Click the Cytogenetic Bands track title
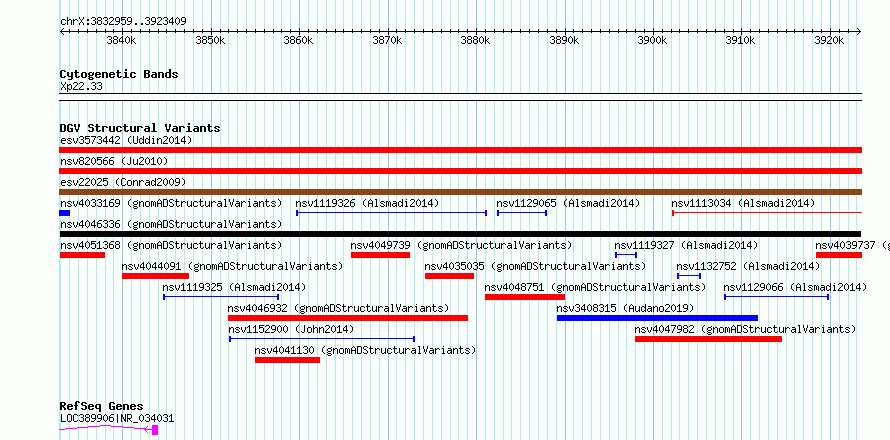Screen dimensions: 890x440 coord(119,74)
